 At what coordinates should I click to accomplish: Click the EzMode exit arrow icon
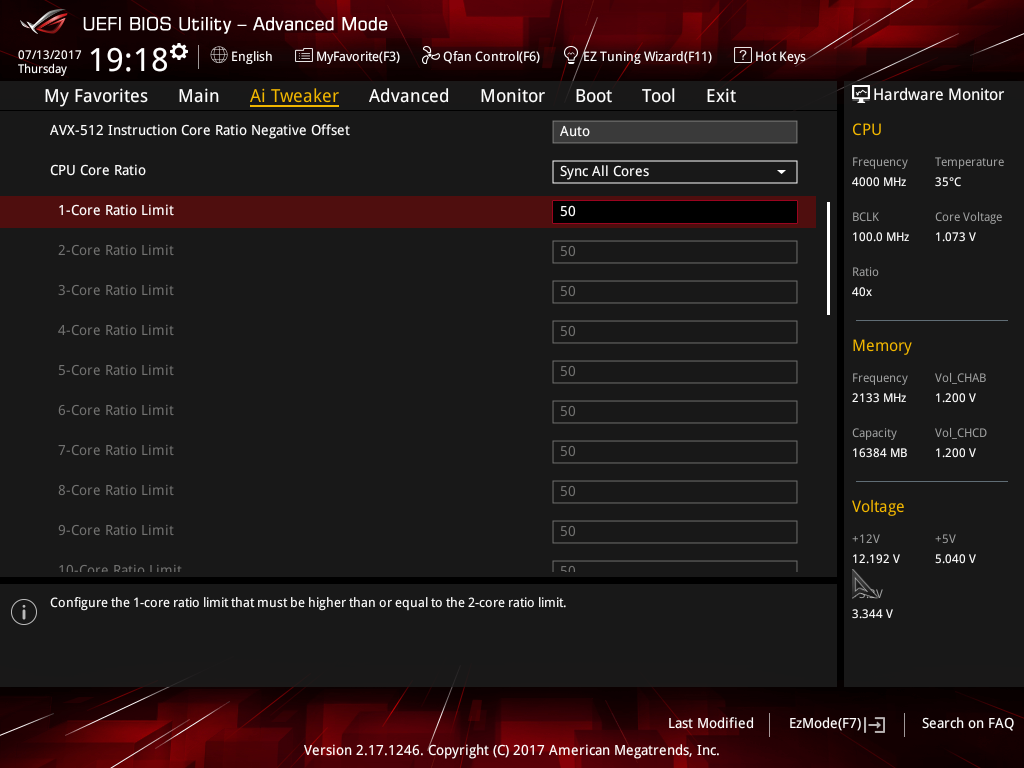click(876, 724)
